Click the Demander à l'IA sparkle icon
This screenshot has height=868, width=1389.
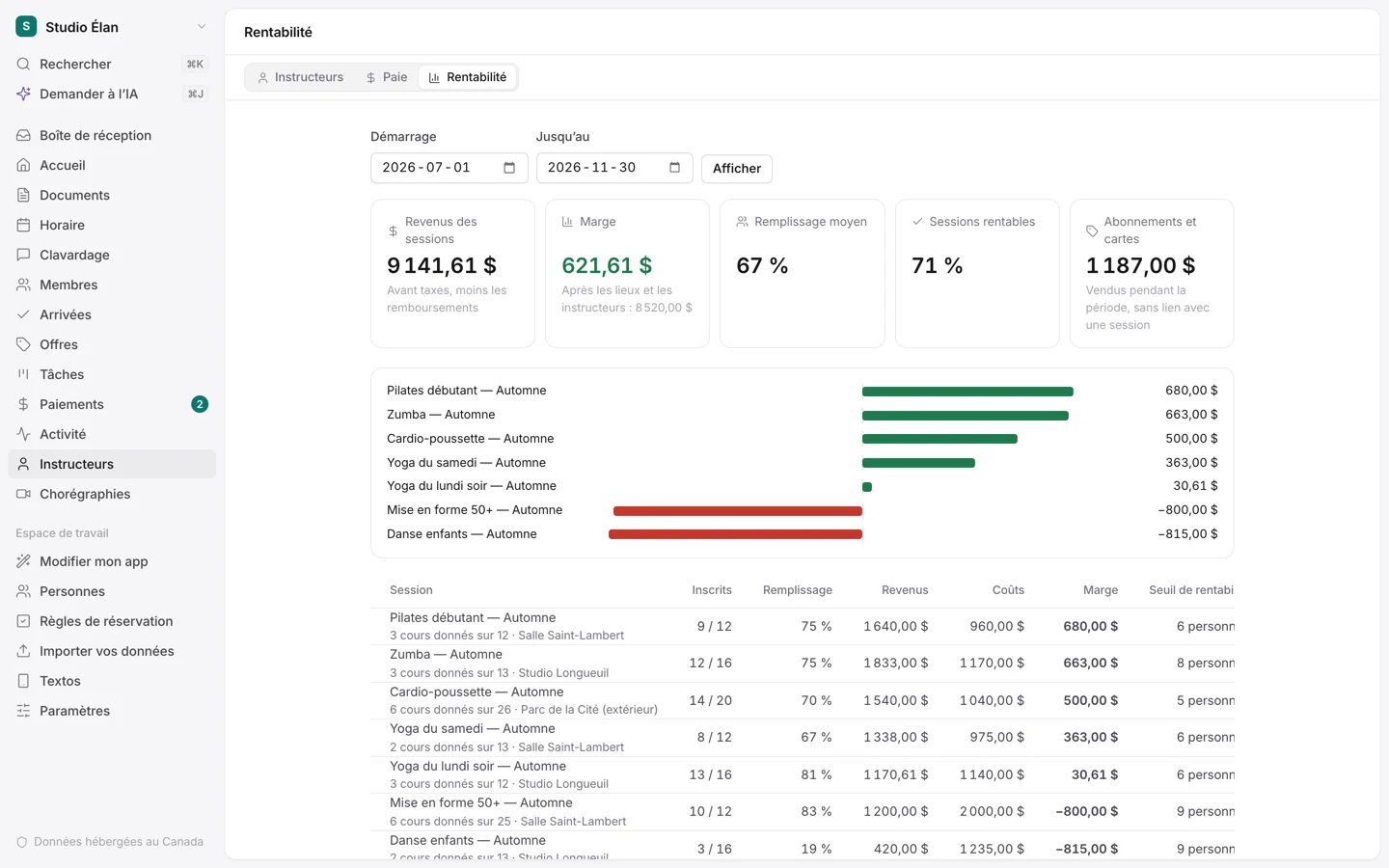click(23, 94)
